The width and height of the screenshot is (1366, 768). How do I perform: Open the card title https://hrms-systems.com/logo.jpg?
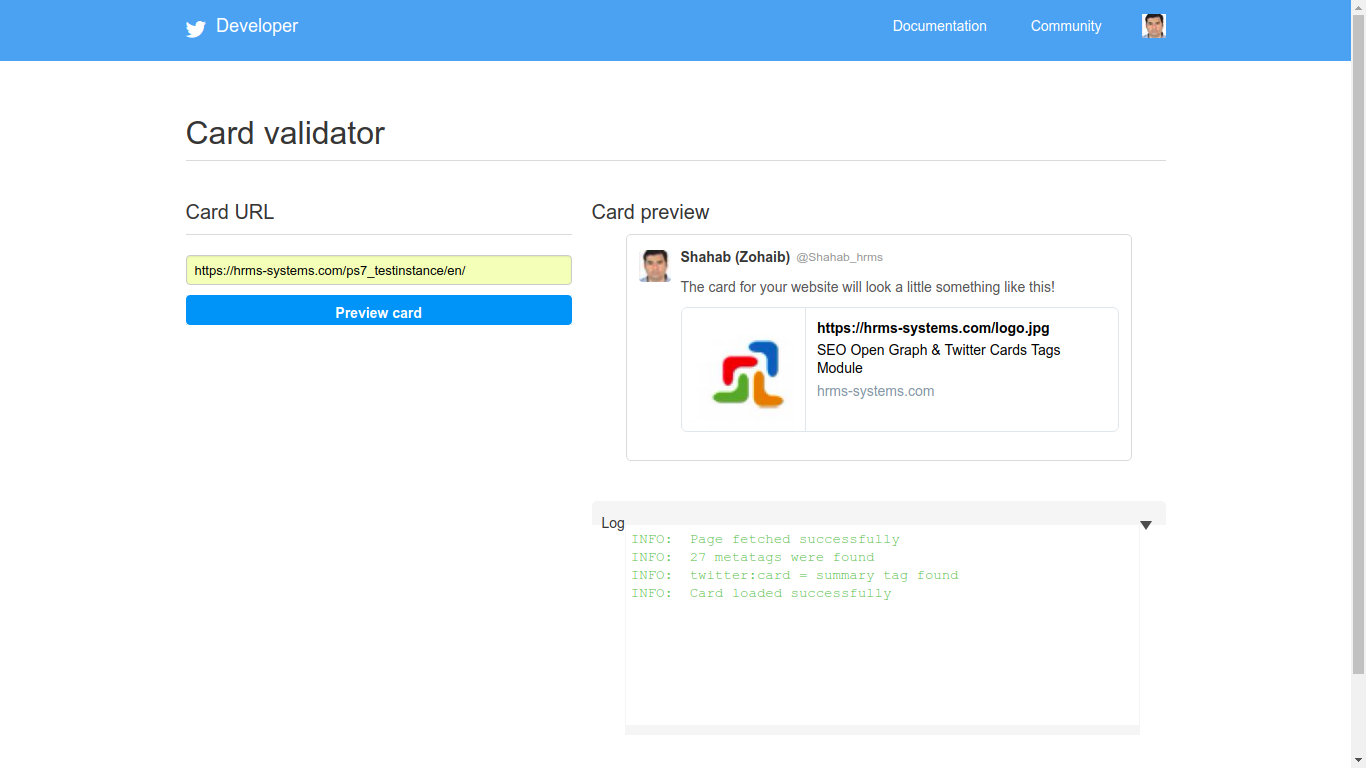(933, 328)
